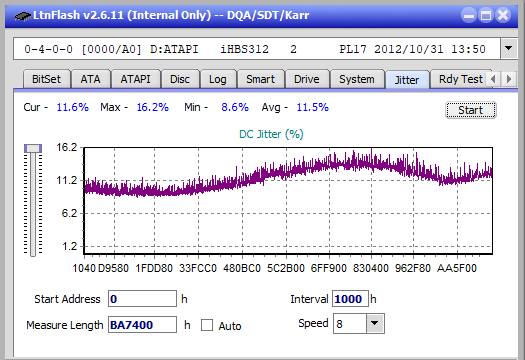Click the AA5F00 x-axis label
The height and width of the screenshot is (360, 525).
pyautogui.click(x=457, y=268)
